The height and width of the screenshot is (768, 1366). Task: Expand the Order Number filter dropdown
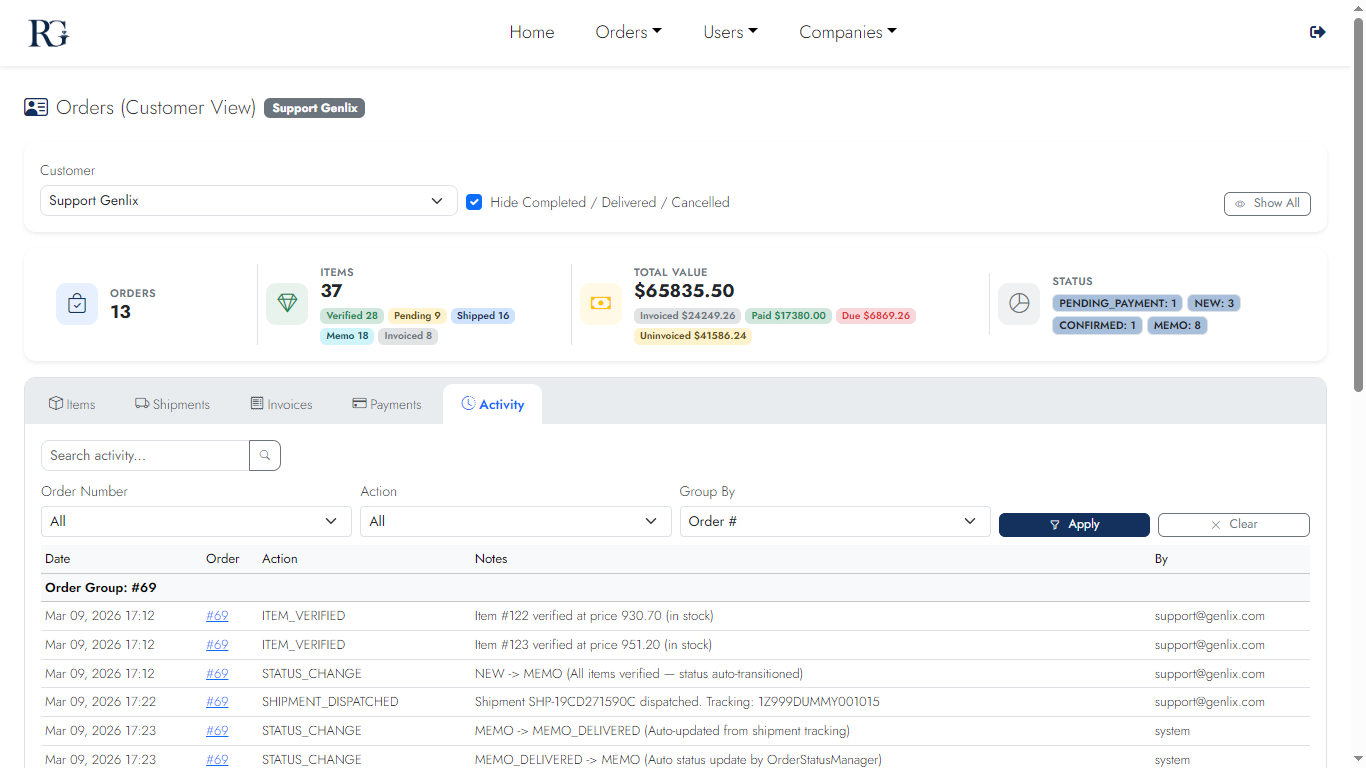[x=196, y=522]
